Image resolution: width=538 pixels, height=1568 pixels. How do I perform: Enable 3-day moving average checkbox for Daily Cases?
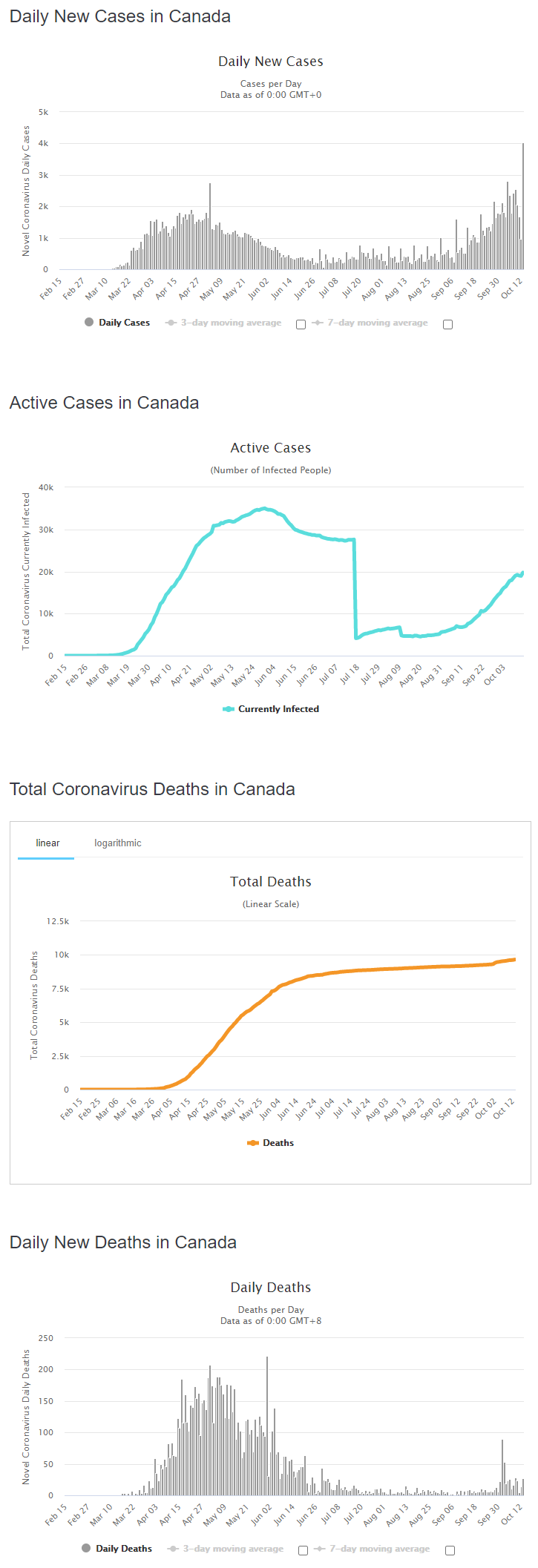301,324
